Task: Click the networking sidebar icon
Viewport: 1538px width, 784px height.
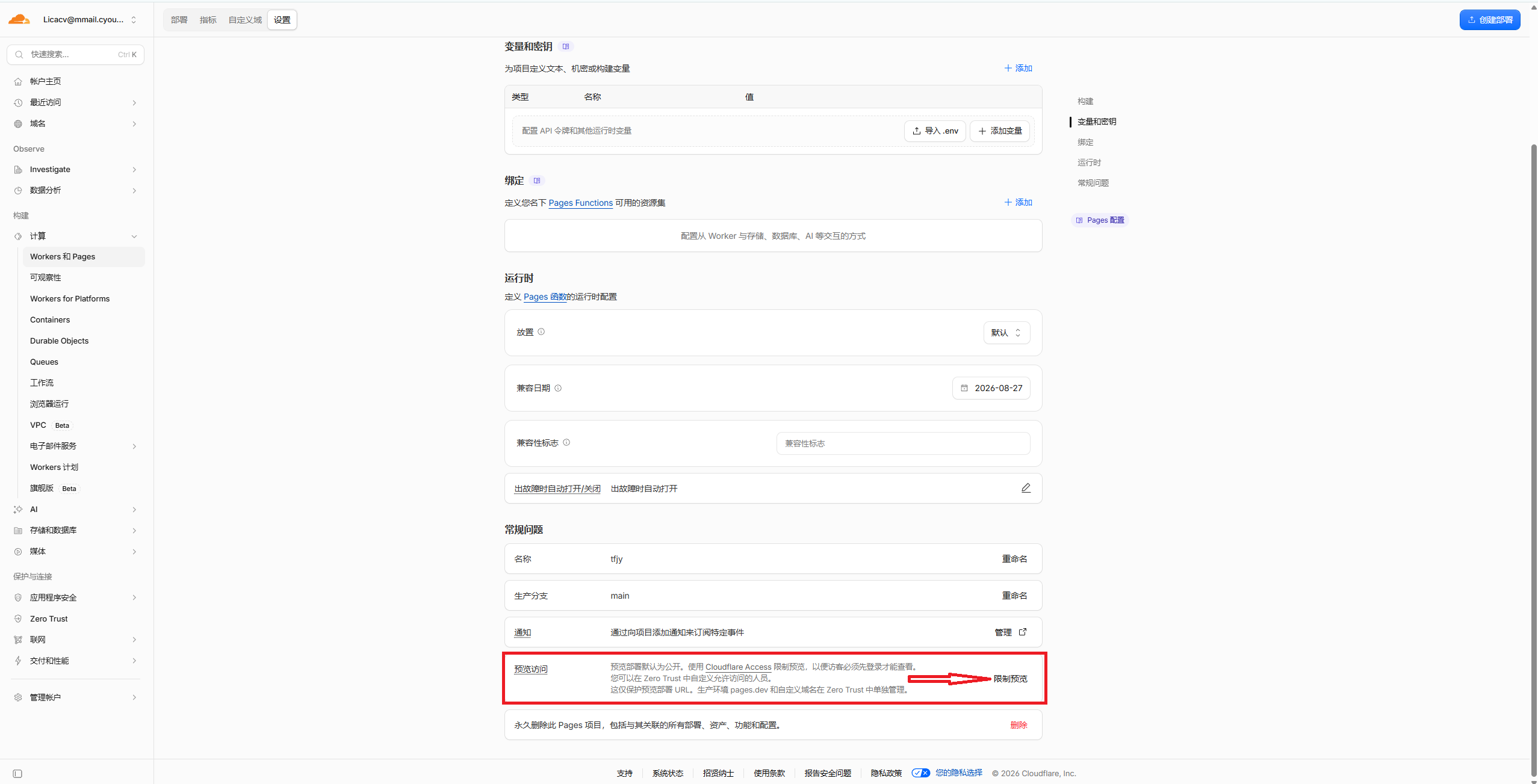Action: (18, 640)
